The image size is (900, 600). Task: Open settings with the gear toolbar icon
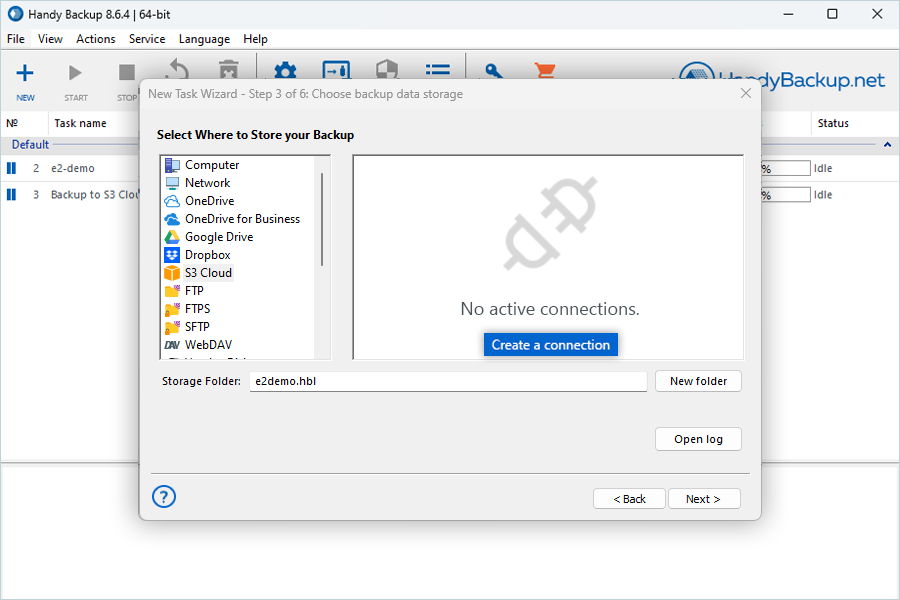[285, 70]
